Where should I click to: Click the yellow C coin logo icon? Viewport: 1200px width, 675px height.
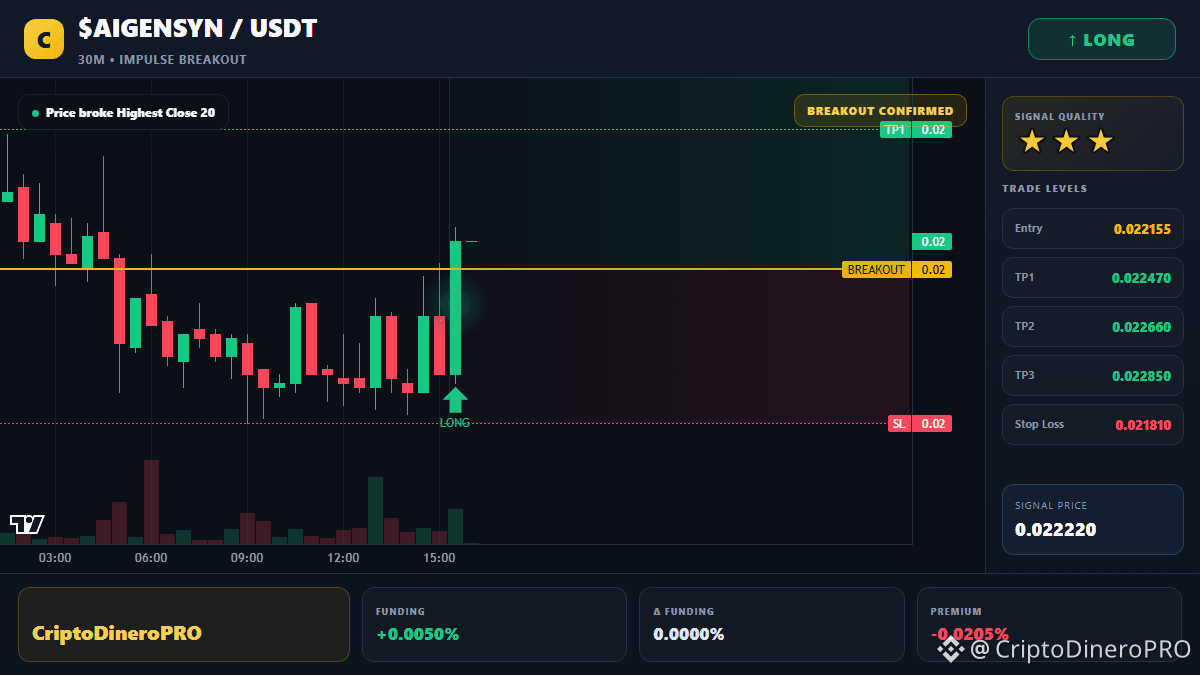click(x=44, y=39)
